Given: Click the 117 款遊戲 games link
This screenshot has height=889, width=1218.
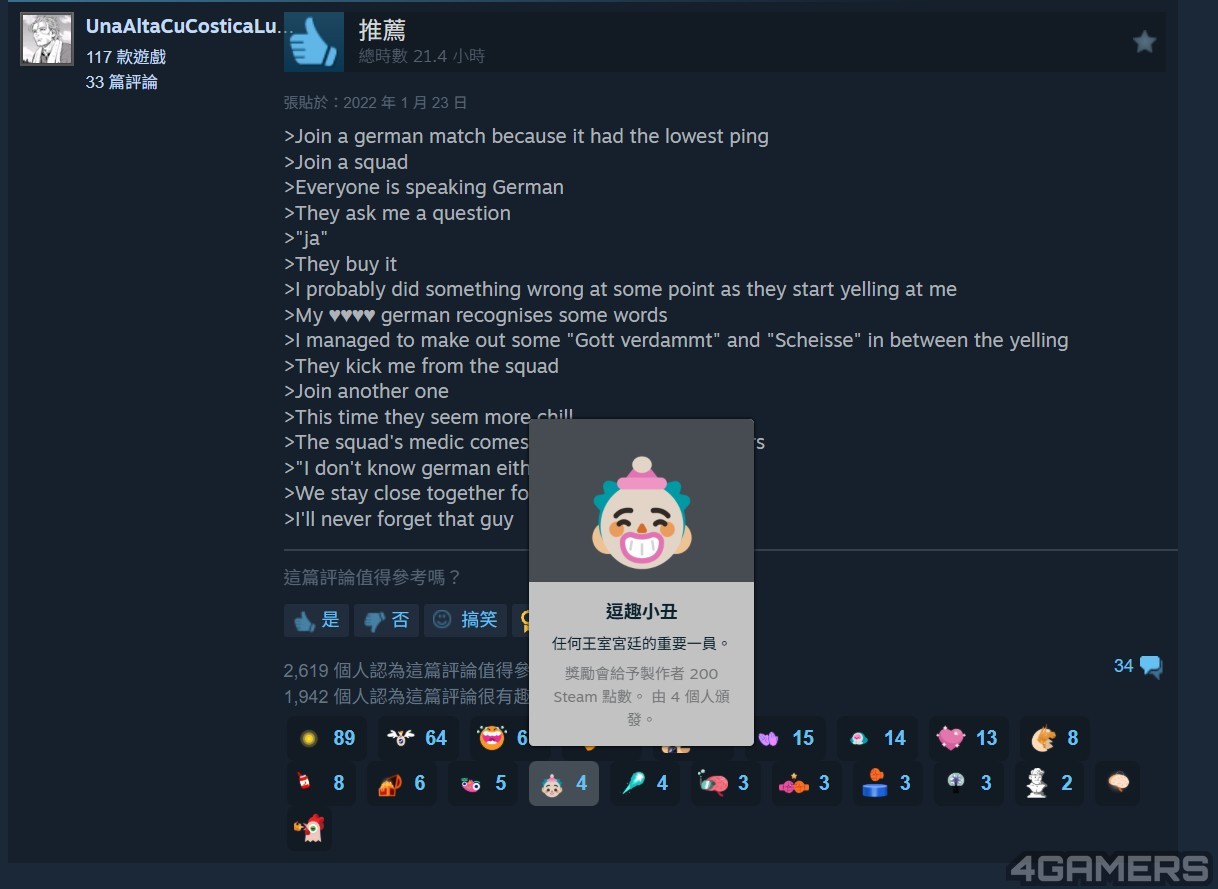Looking at the screenshot, I should 126,57.
